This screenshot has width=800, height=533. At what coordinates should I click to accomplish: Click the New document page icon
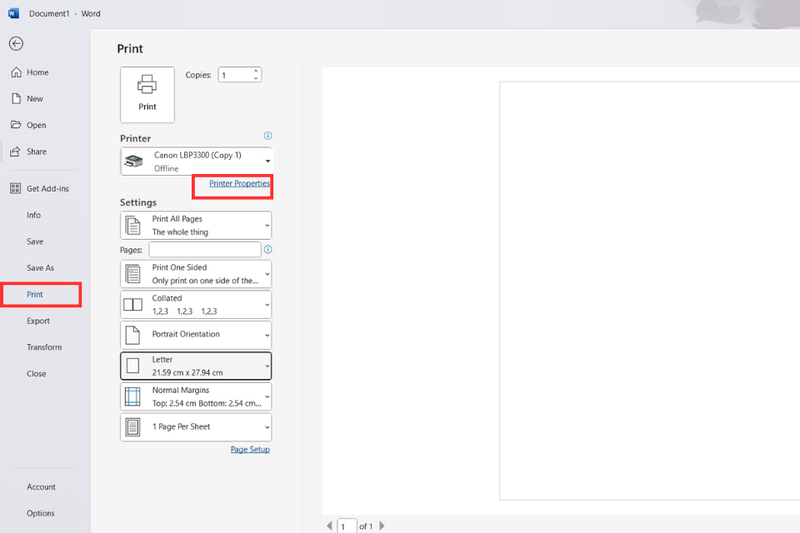coord(16,98)
